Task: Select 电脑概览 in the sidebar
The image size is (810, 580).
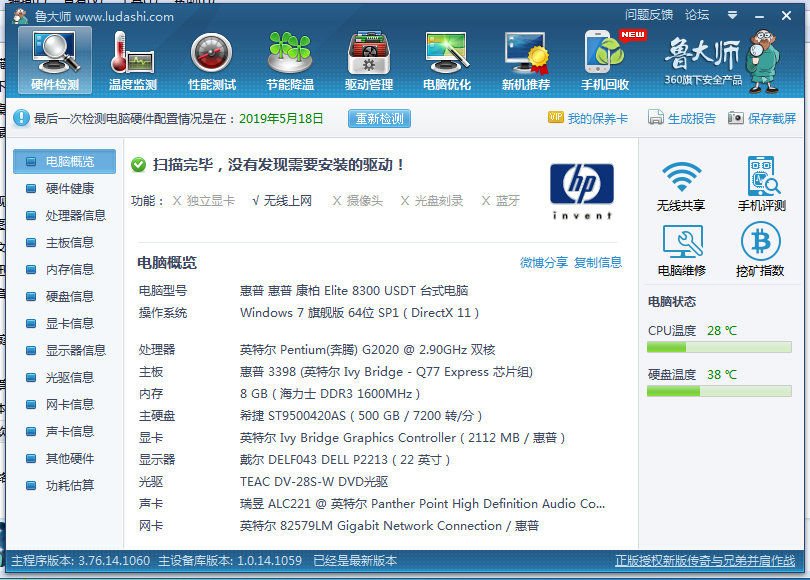Action: pyautogui.click(x=65, y=162)
